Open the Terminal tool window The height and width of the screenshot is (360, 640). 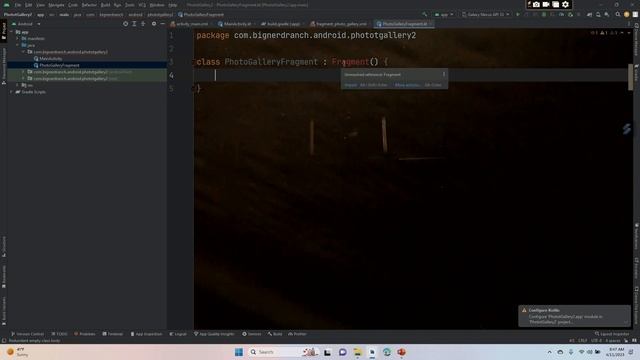pos(112,334)
